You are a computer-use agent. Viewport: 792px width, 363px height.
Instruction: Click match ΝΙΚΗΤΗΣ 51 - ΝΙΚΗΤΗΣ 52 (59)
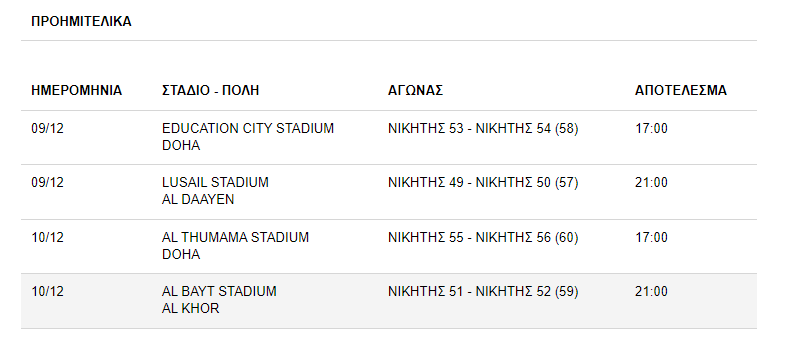[483, 291]
